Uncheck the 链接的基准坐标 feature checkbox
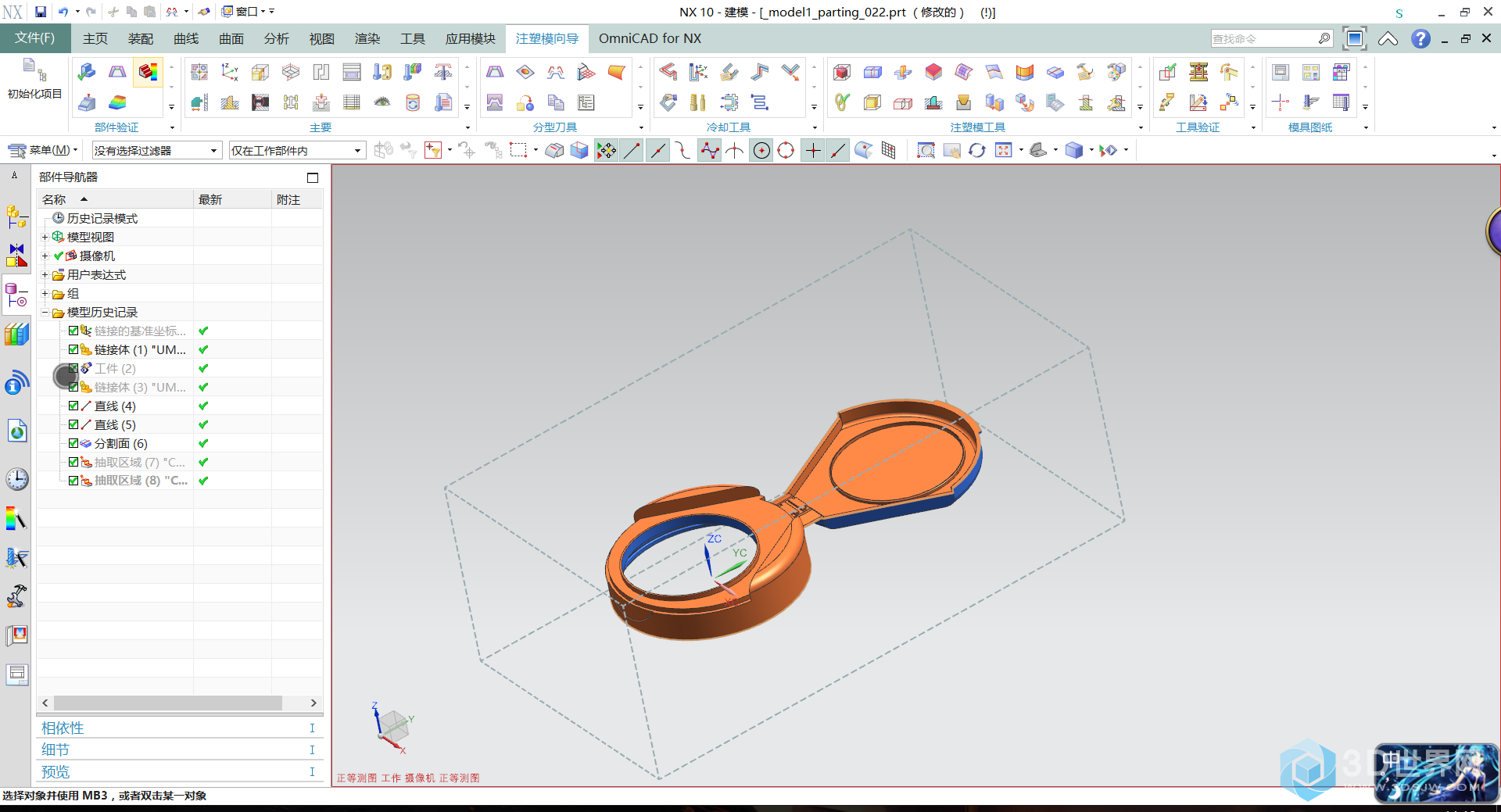This screenshot has width=1501, height=812. coord(73,331)
